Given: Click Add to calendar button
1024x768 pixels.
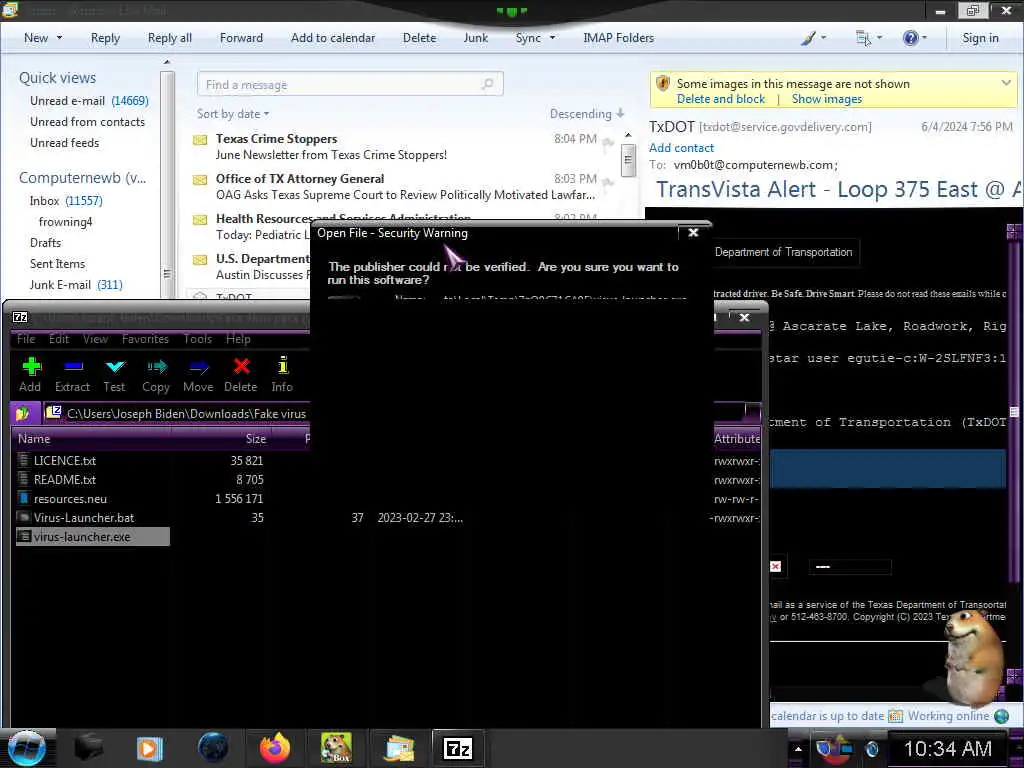Looking at the screenshot, I should point(333,38).
